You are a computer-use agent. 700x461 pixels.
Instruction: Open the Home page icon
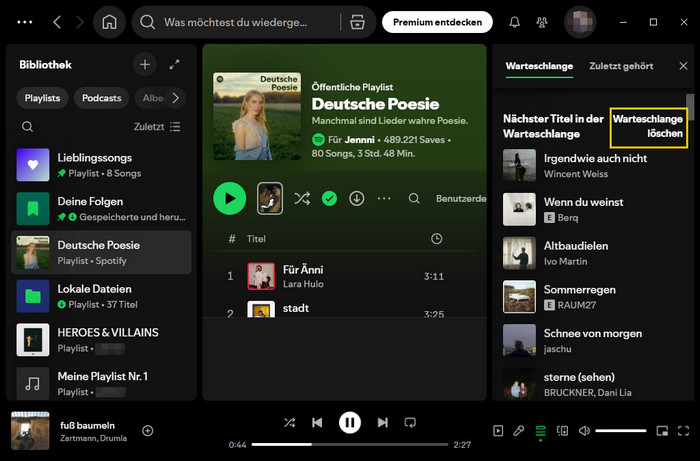point(109,22)
